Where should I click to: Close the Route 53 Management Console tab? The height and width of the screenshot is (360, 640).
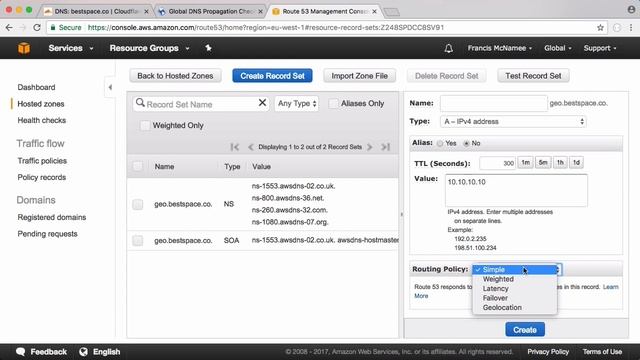[x=374, y=12]
